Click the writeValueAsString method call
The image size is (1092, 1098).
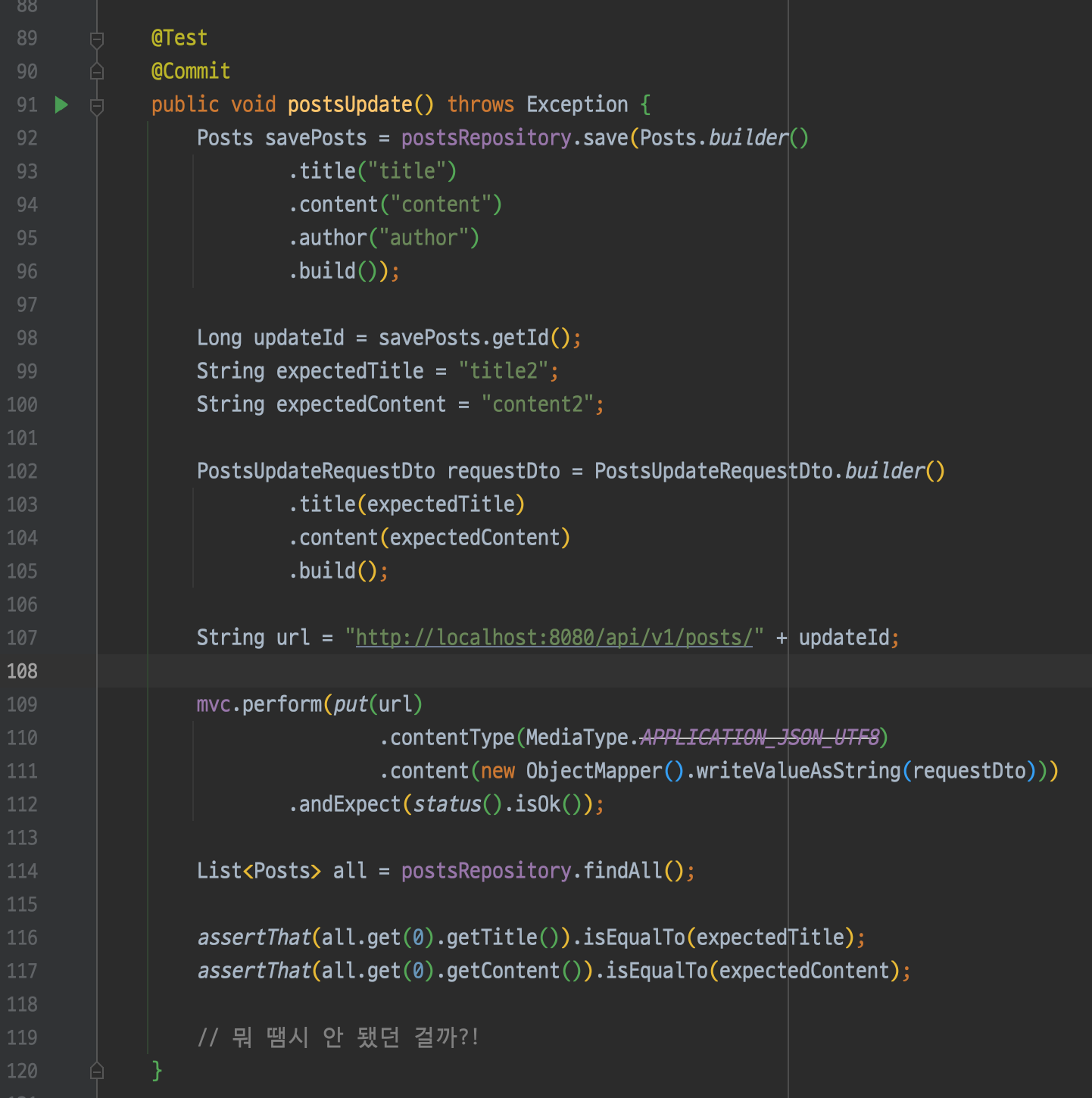pyautogui.click(x=798, y=771)
